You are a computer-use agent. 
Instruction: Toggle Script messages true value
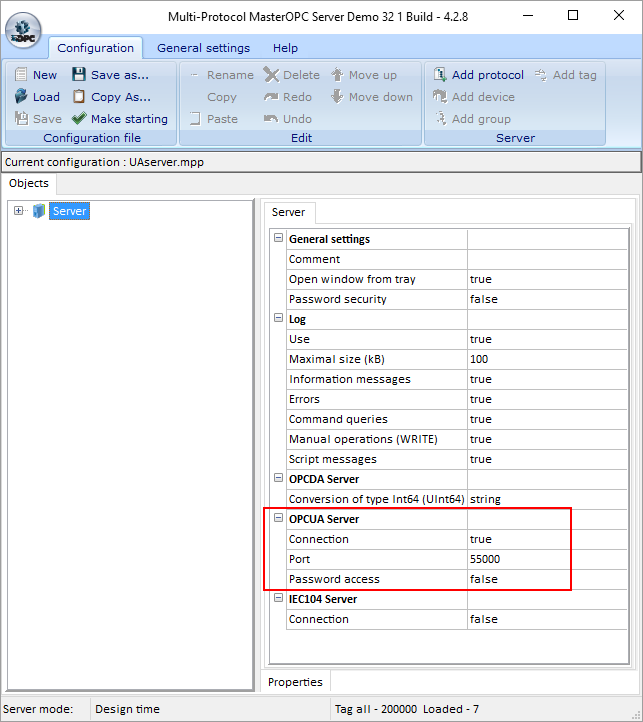547,459
